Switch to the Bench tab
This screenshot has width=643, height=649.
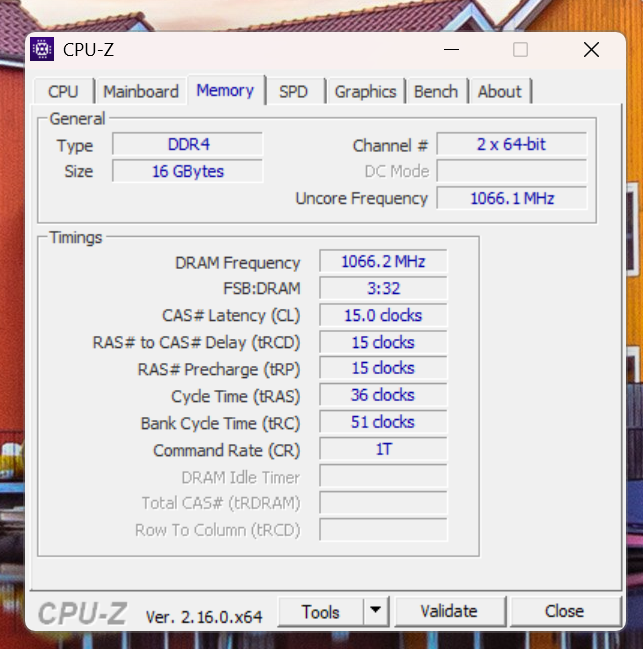pos(436,91)
